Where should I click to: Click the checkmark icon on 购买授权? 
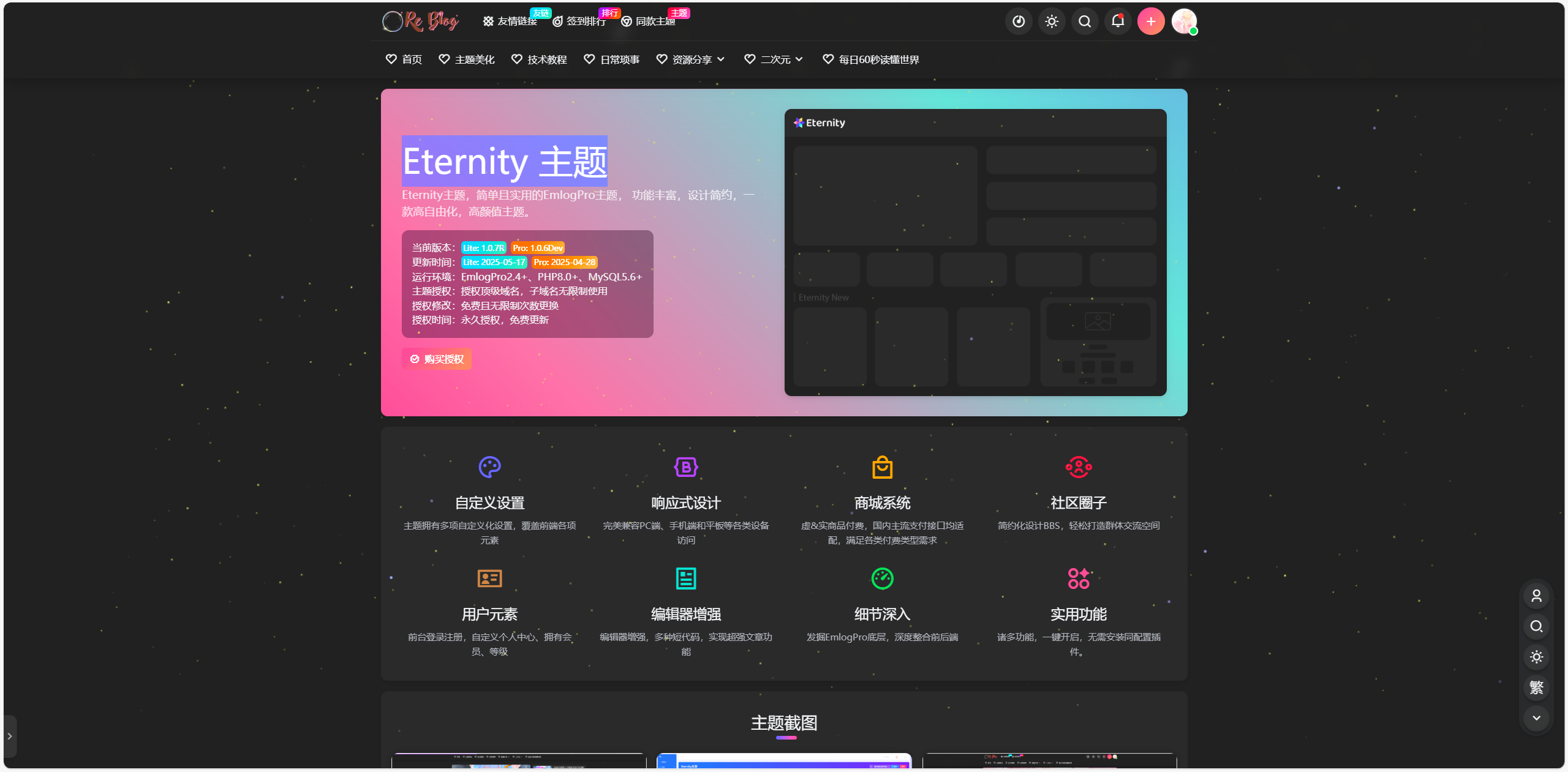click(415, 359)
